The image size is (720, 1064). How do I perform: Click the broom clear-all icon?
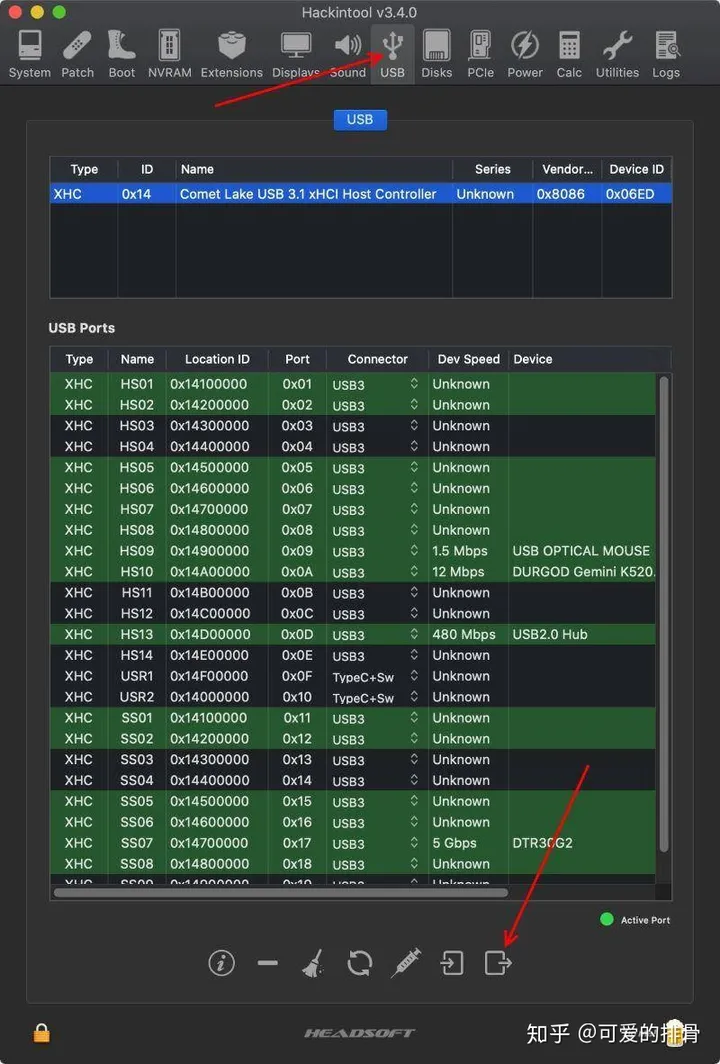[x=313, y=962]
